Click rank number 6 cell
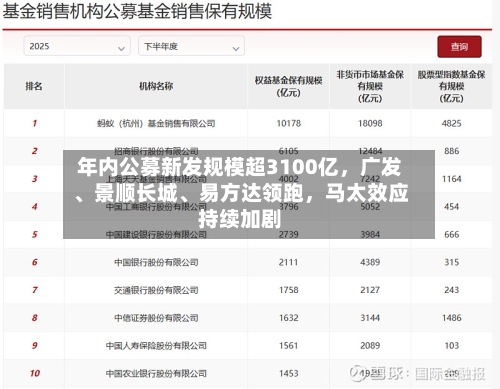The image size is (500, 389). [x=34, y=262]
